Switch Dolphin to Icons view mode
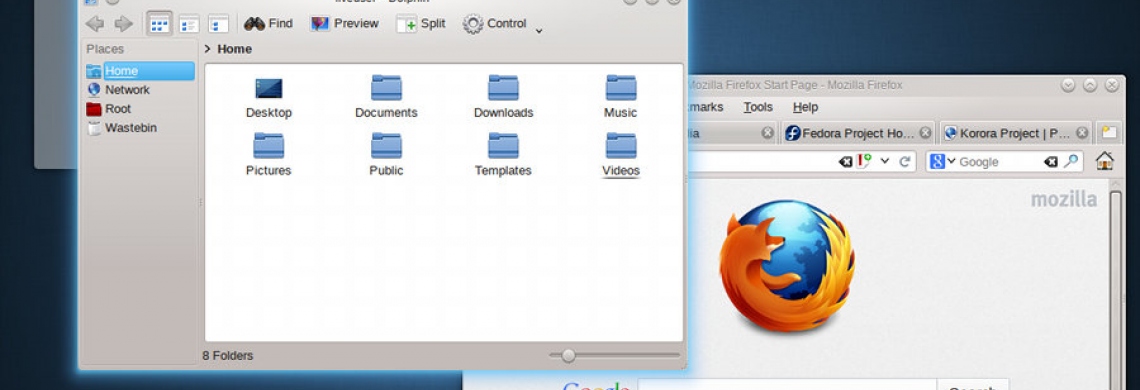This screenshot has width=1140, height=390. coord(159,24)
